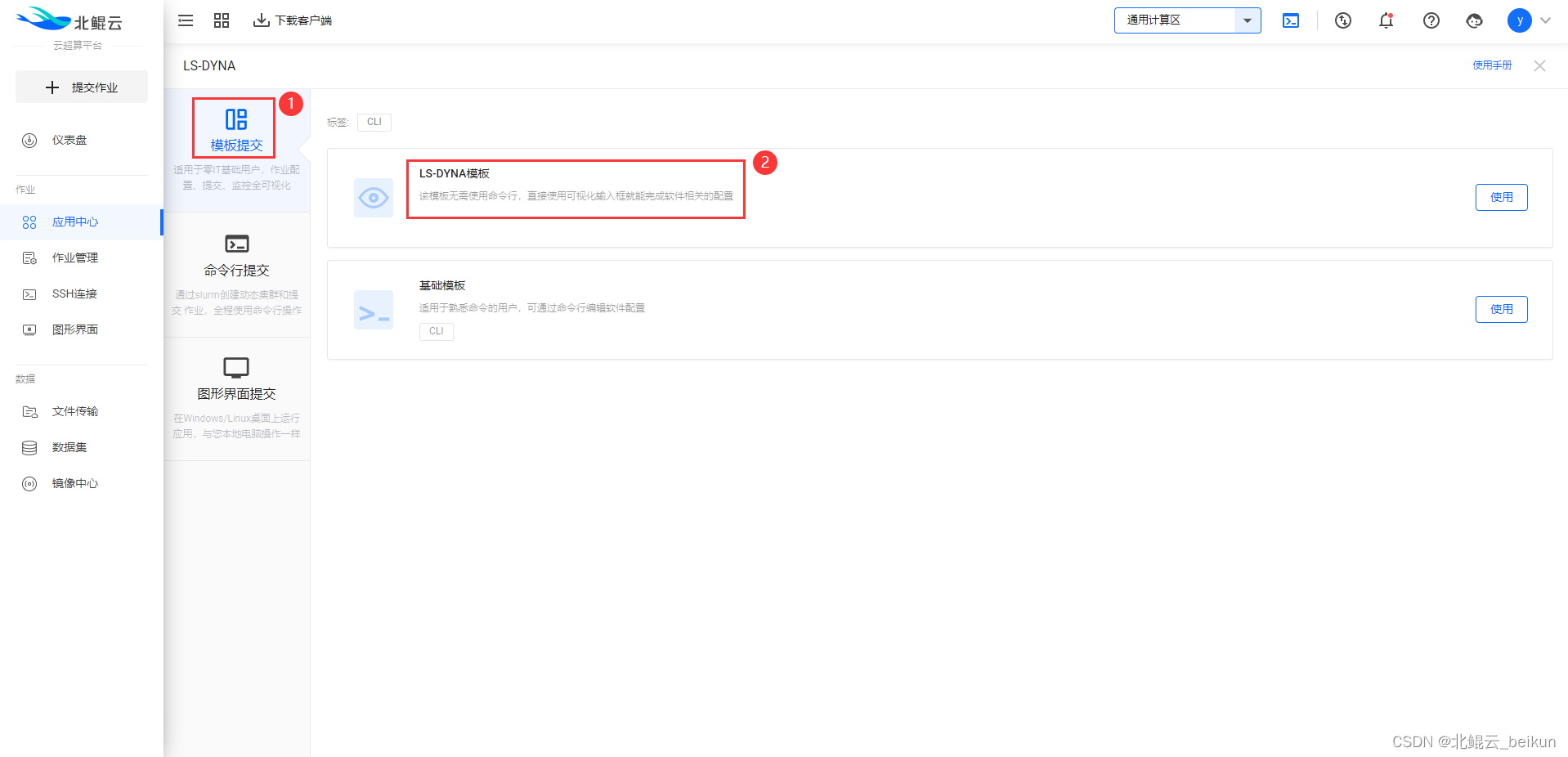Screen dimensions: 1568x757
Task: Click the SSH连接 terminal icon
Action: 29,294
